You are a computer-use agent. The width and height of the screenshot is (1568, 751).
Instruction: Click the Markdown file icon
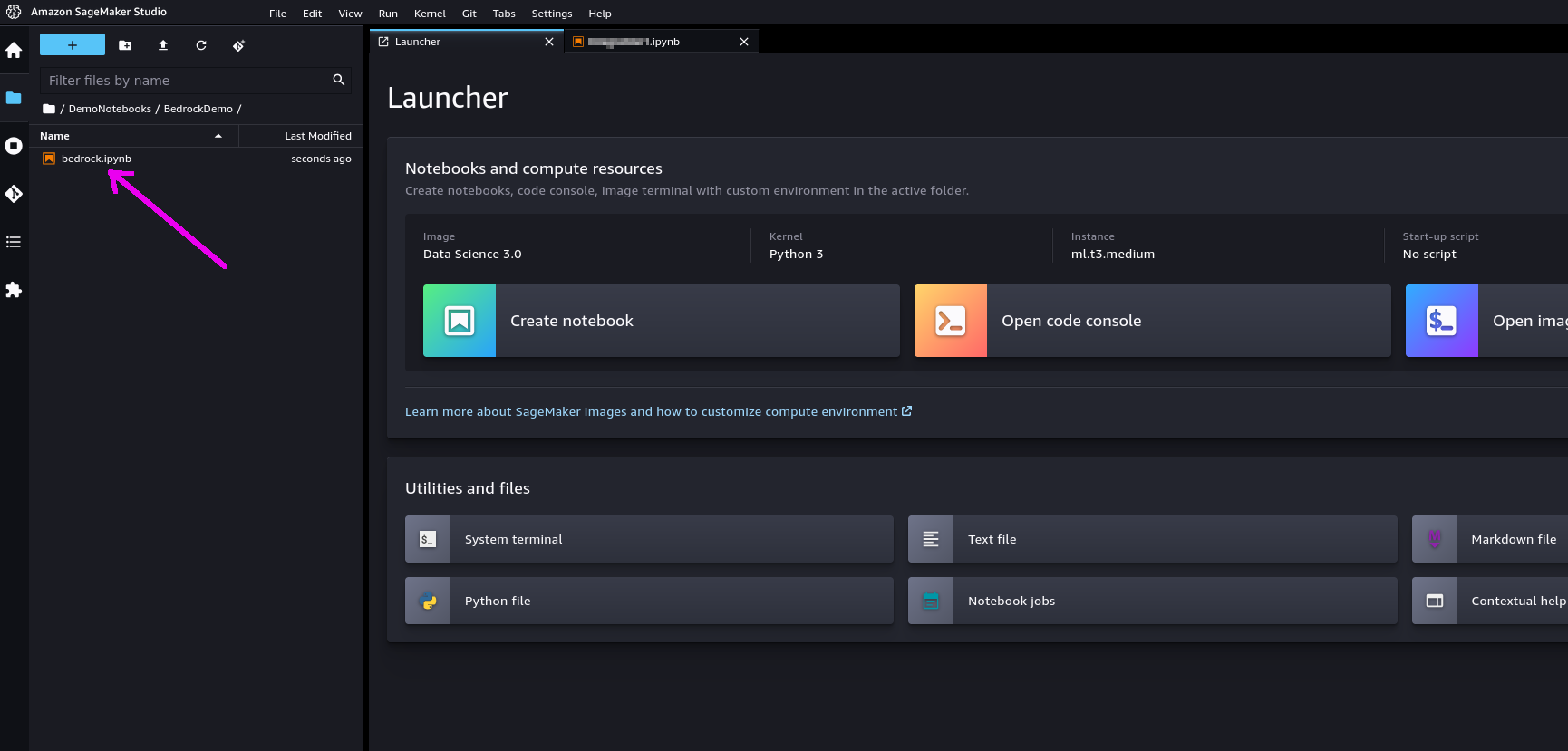[1435, 539]
